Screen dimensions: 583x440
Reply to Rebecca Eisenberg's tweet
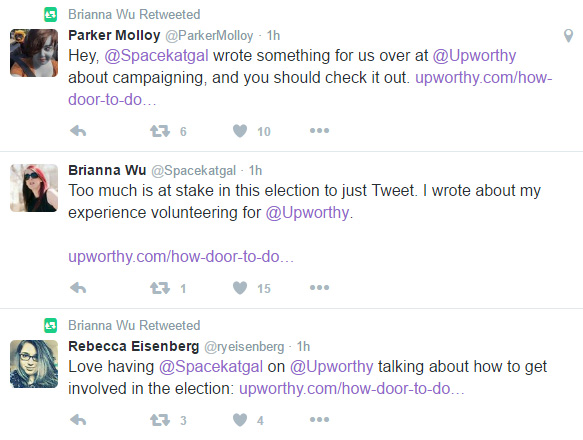click(78, 420)
